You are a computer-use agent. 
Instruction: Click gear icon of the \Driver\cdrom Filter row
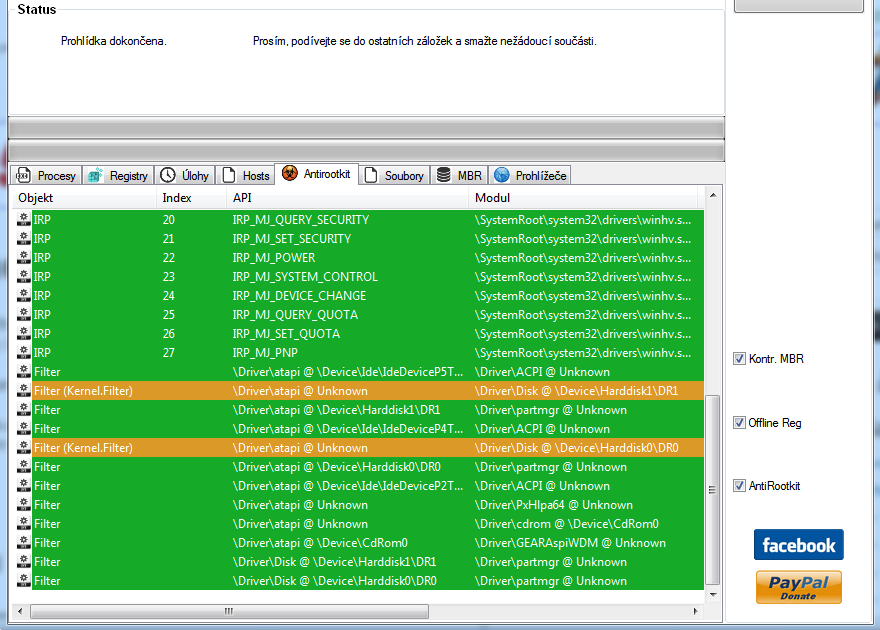(x=24, y=524)
